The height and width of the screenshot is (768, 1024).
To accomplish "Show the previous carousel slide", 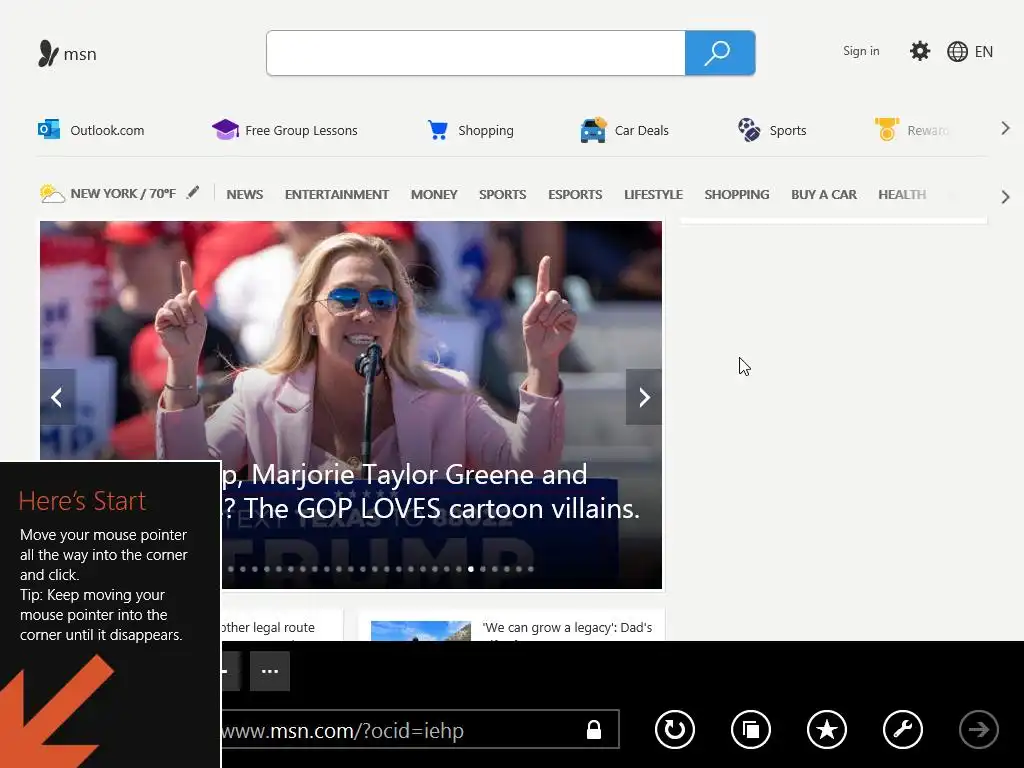I will coord(57,397).
